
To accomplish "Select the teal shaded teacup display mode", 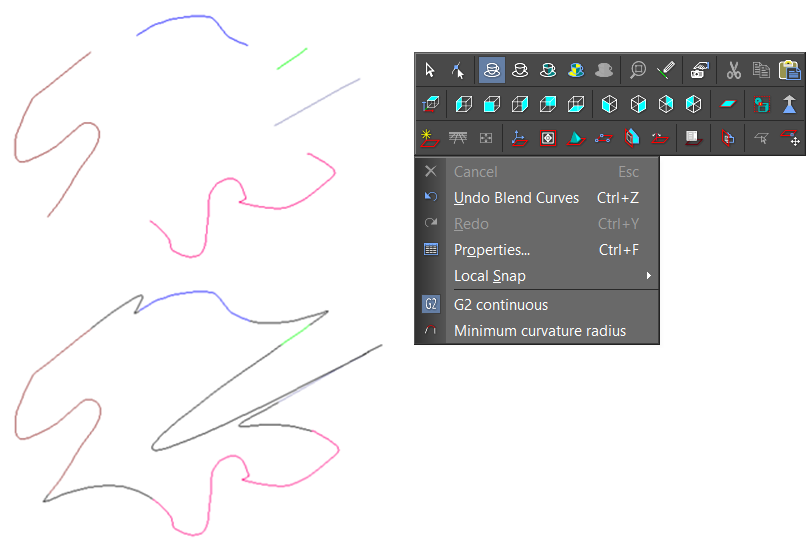I will pos(548,70).
